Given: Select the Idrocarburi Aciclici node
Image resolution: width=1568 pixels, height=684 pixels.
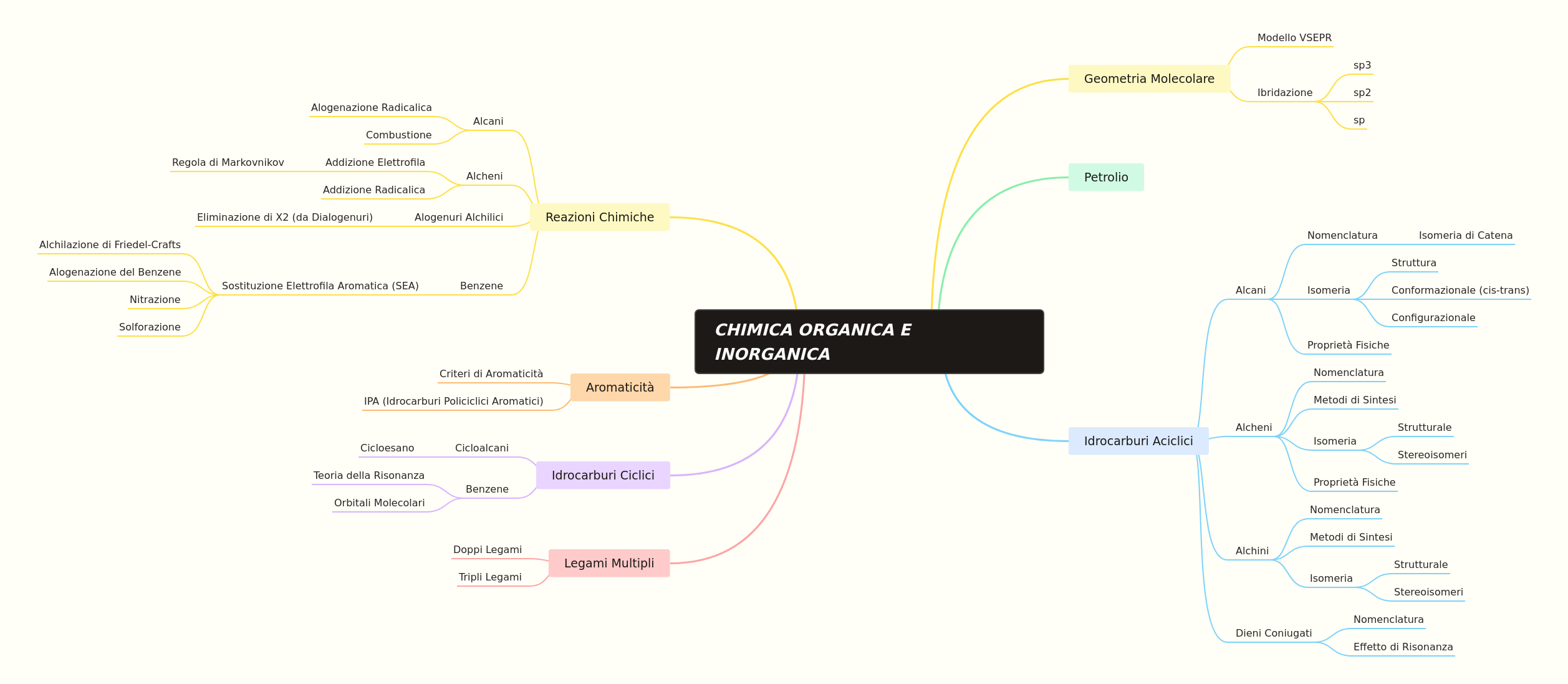Looking at the screenshot, I should pyautogui.click(x=1138, y=441).
